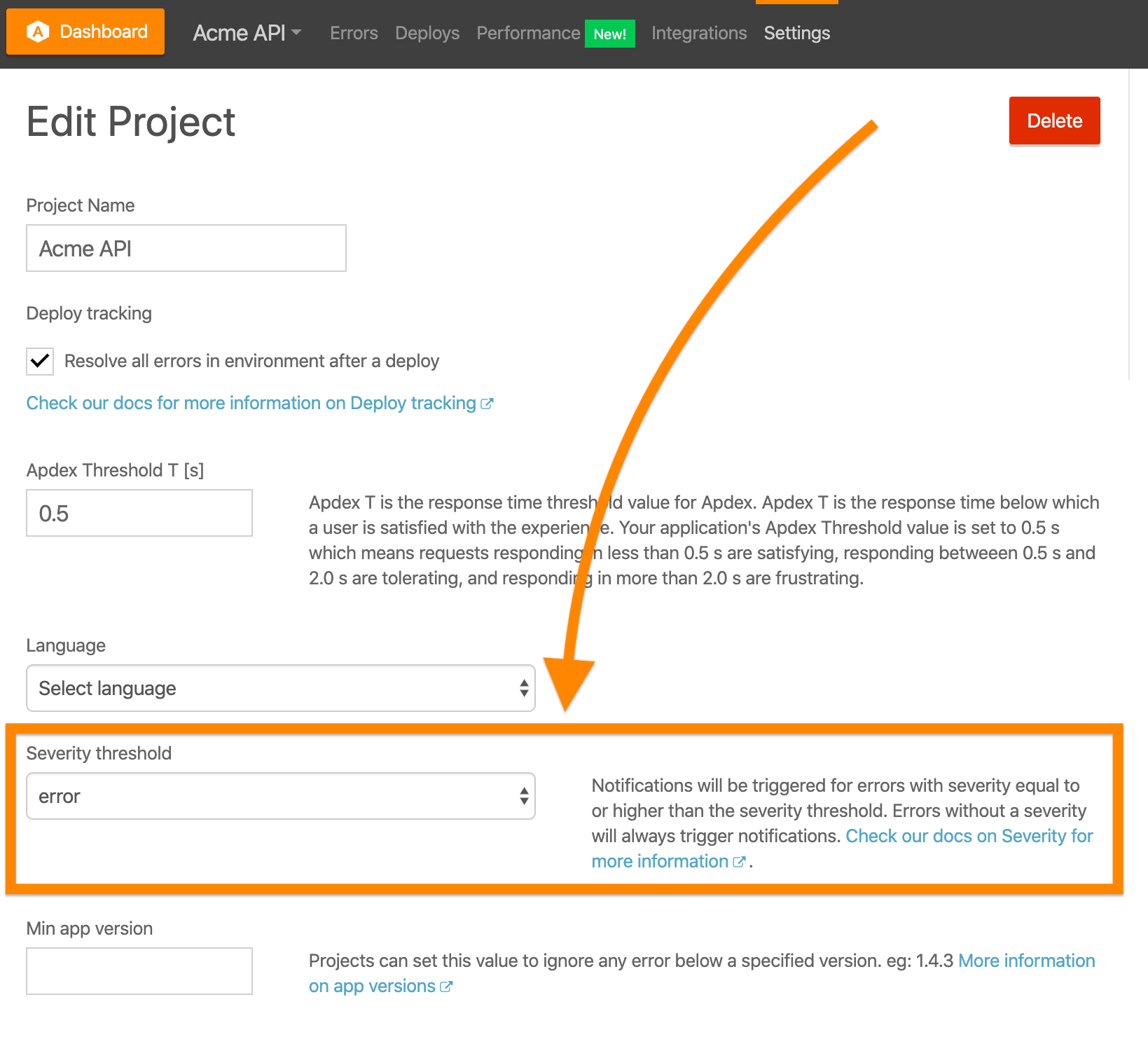Select the Settings tab
The width and height of the screenshot is (1148, 1037).
coord(796,33)
